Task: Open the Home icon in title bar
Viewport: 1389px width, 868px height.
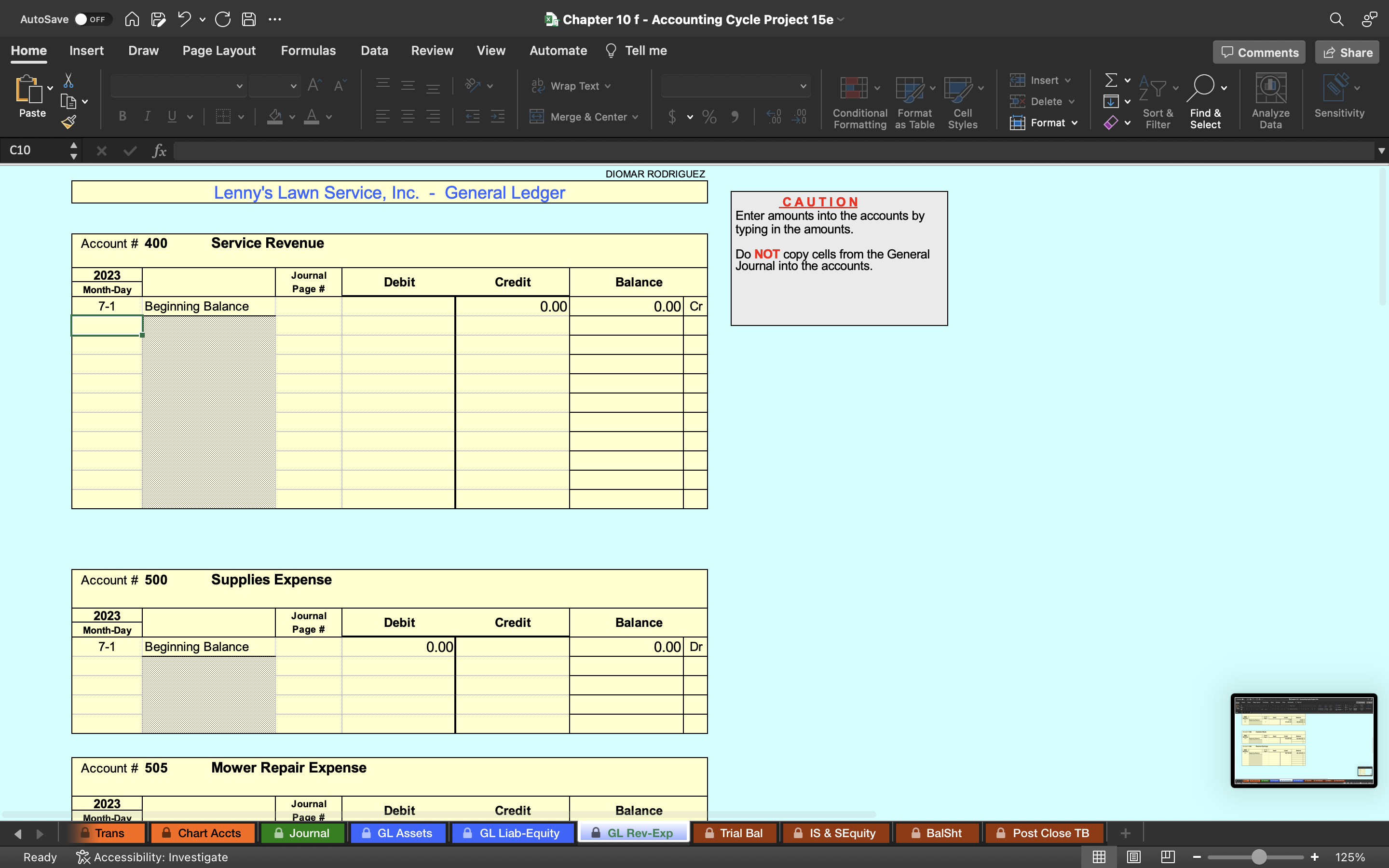Action: coord(132,19)
